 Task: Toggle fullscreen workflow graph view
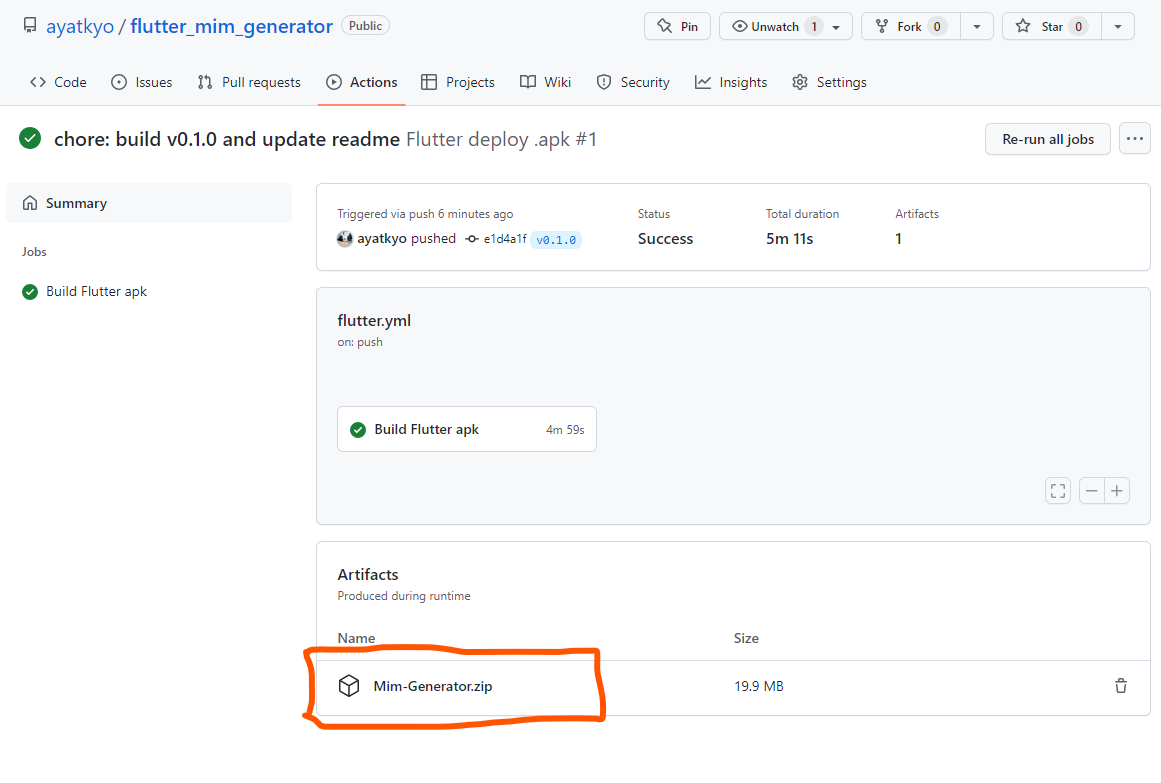pyautogui.click(x=1058, y=490)
